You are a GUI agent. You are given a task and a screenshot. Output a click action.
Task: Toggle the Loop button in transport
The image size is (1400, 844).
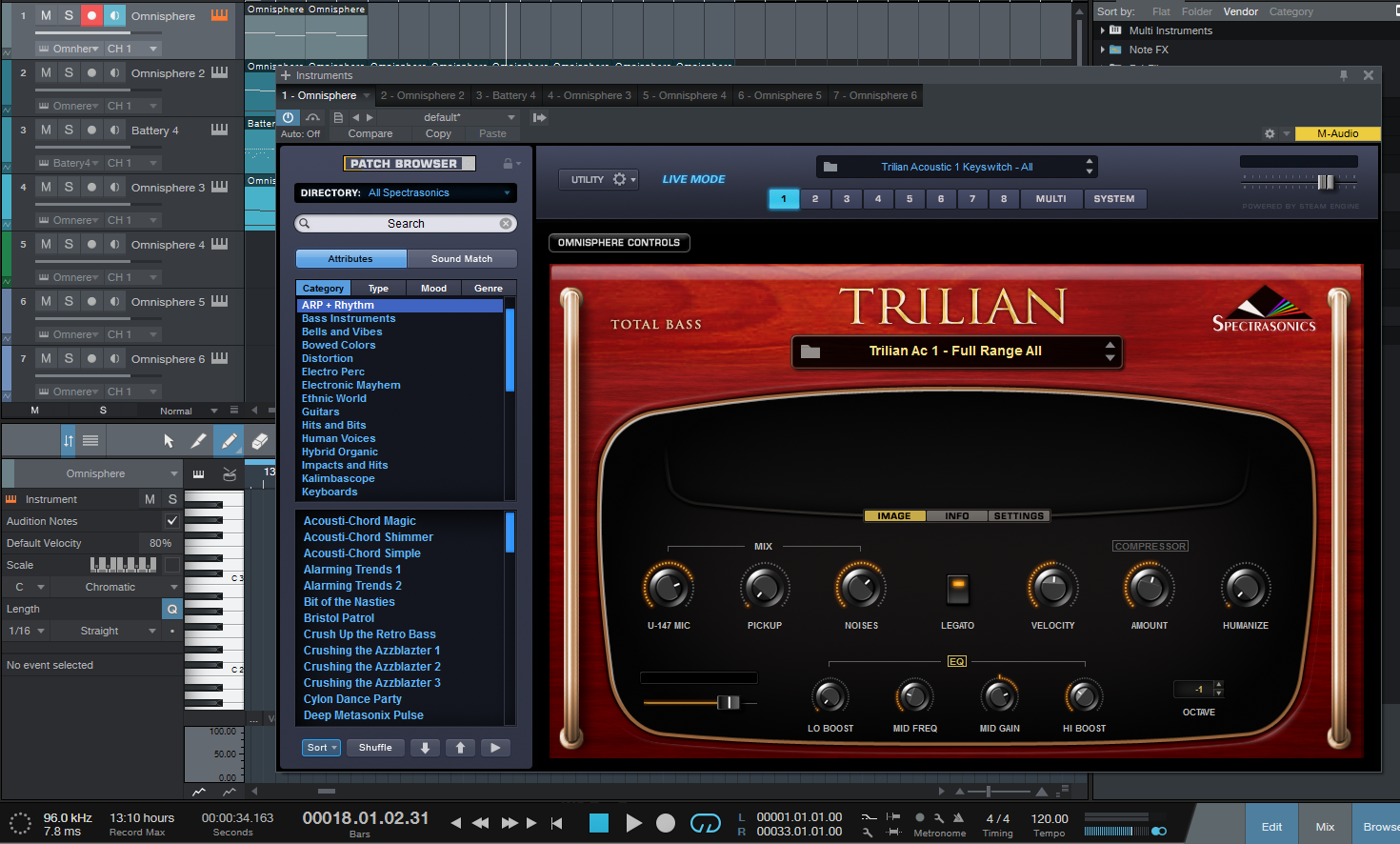(x=706, y=823)
